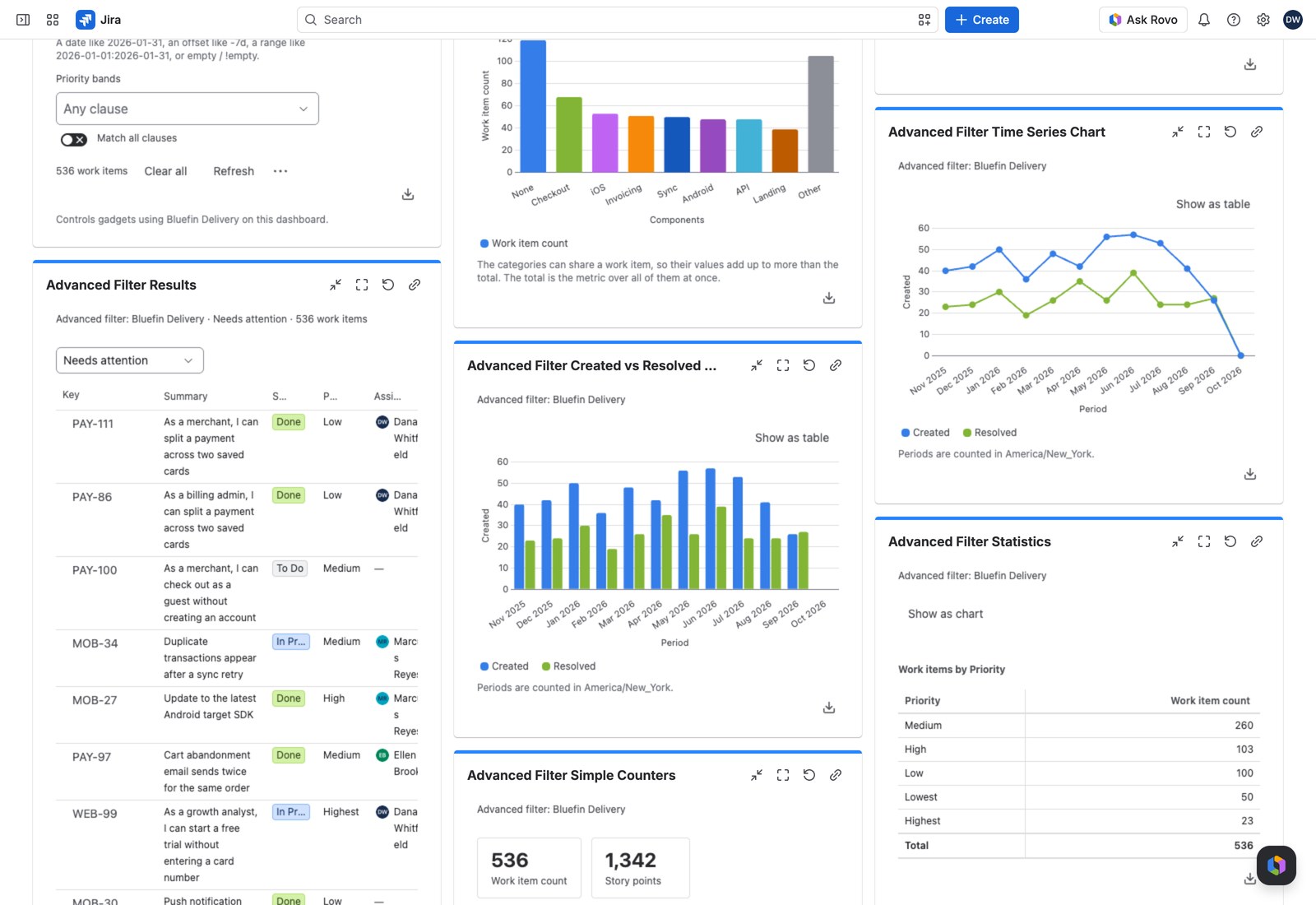Open the help question mark icon
Image resolution: width=1316 pixels, height=905 pixels.
(x=1234, y=20)
